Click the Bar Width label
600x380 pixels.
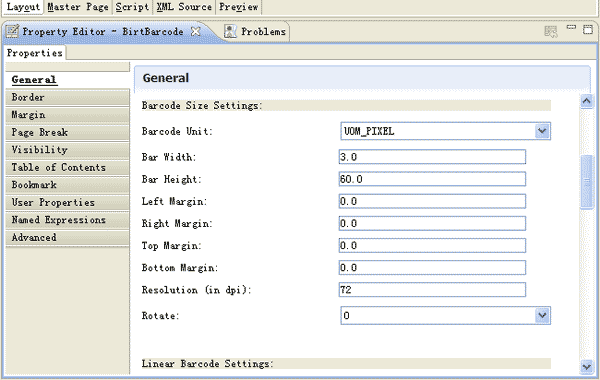169,157
